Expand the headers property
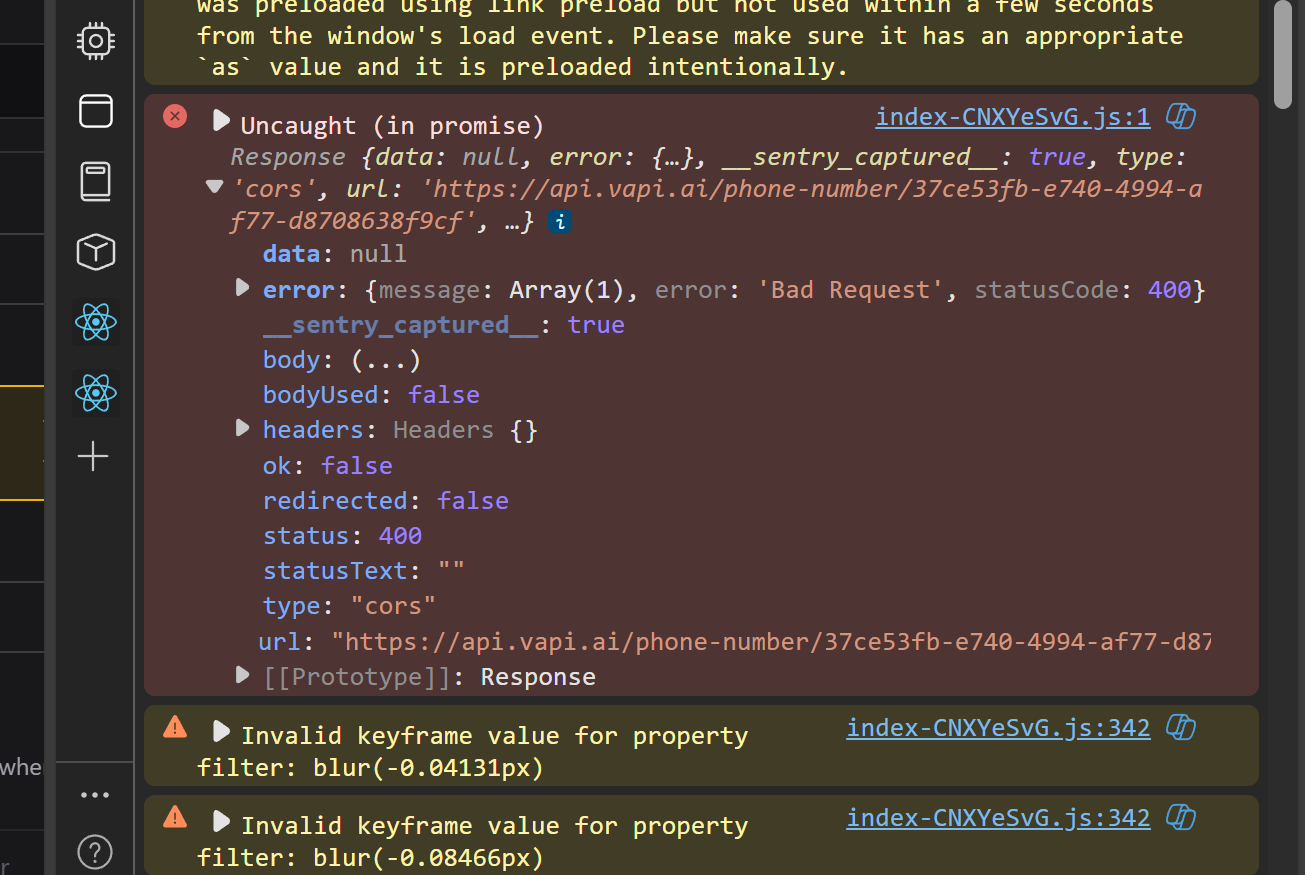Image resolution: width=1305 pixels, height=875 pixels. coord(241,428)
